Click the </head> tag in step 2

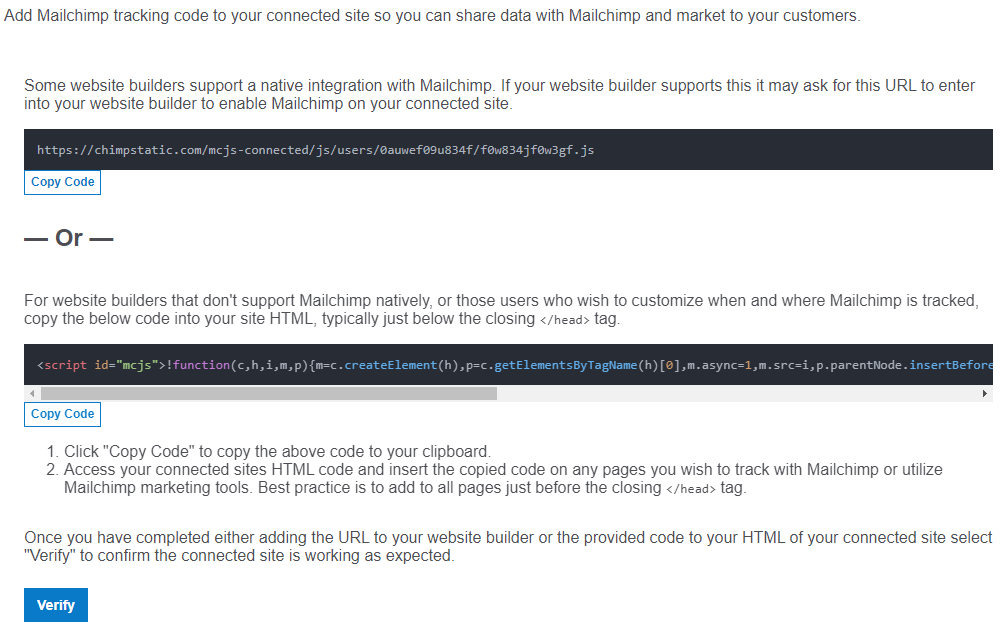[x=690, y=489]
